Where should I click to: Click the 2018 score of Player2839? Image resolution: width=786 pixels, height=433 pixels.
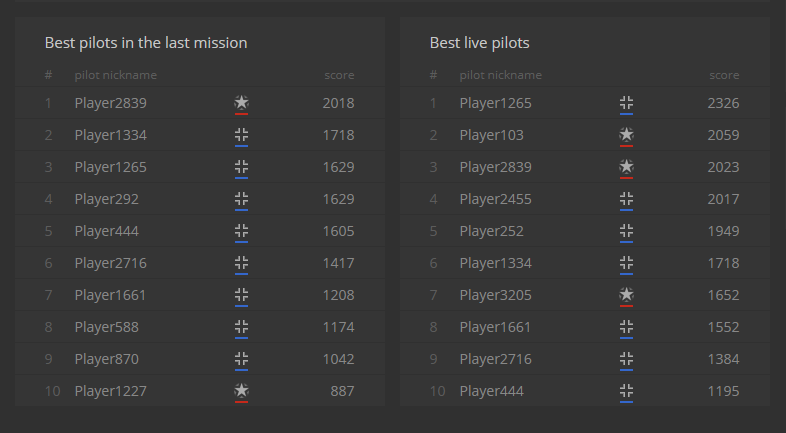[338, 103]
